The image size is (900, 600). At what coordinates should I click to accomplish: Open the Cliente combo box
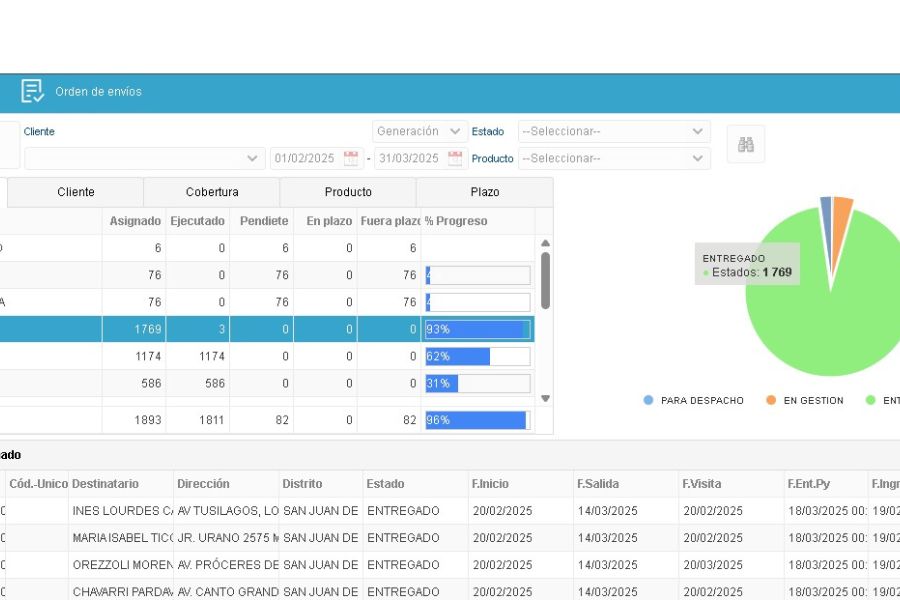click(144, 158)
